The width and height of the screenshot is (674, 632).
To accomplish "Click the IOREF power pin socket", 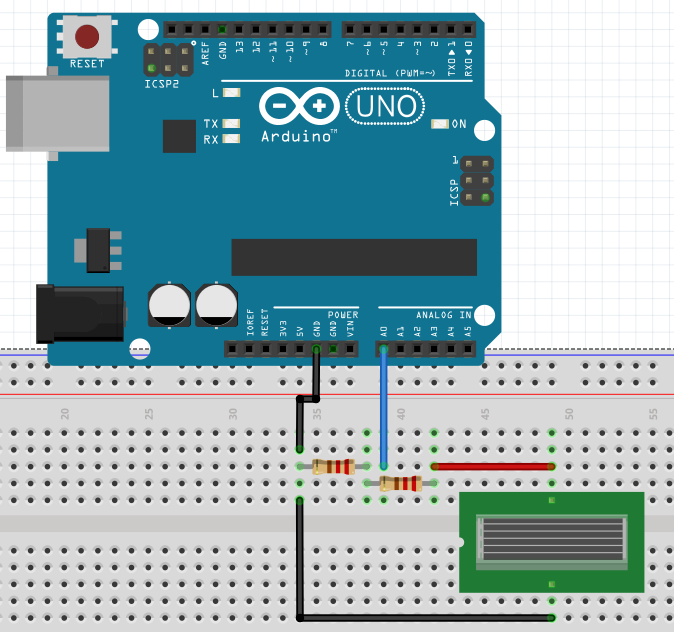I will (249, 349).
